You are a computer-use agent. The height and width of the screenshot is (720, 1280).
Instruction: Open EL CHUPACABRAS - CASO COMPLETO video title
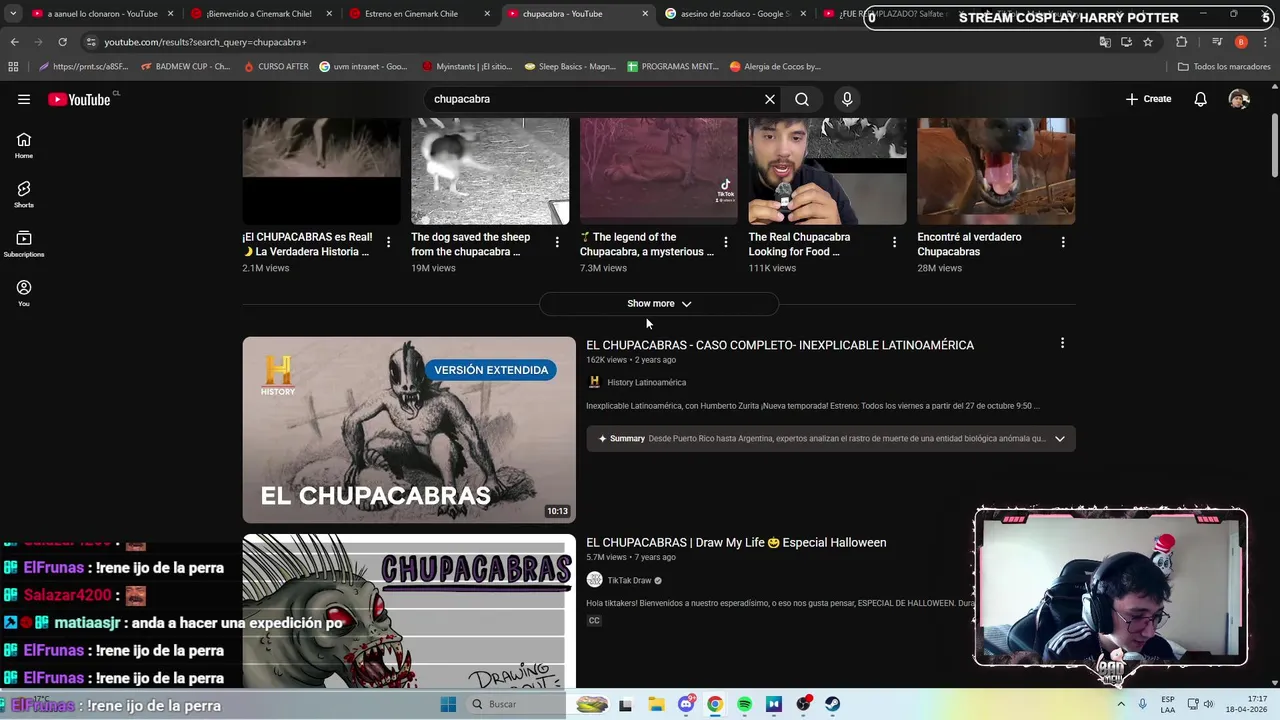pos(780,345)
